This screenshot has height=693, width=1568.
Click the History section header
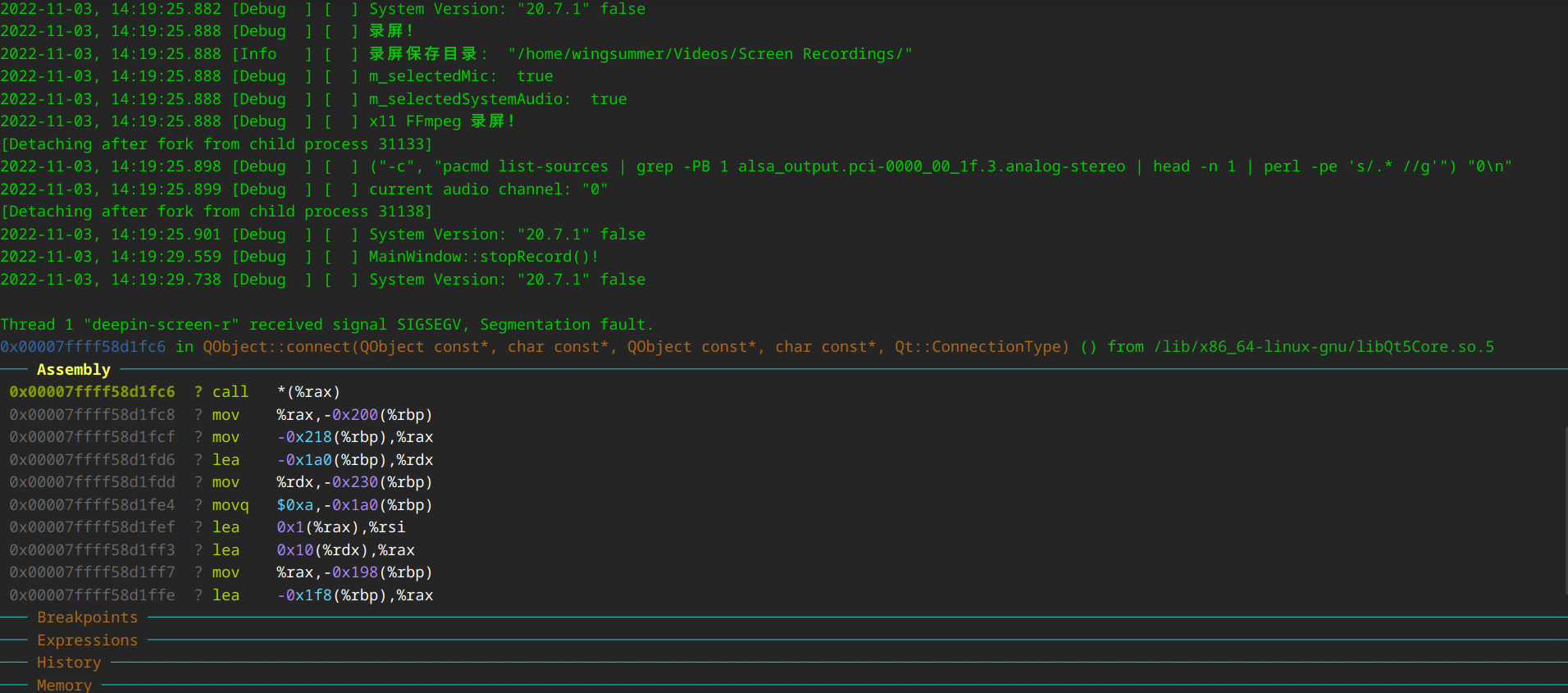coord(69,663)
